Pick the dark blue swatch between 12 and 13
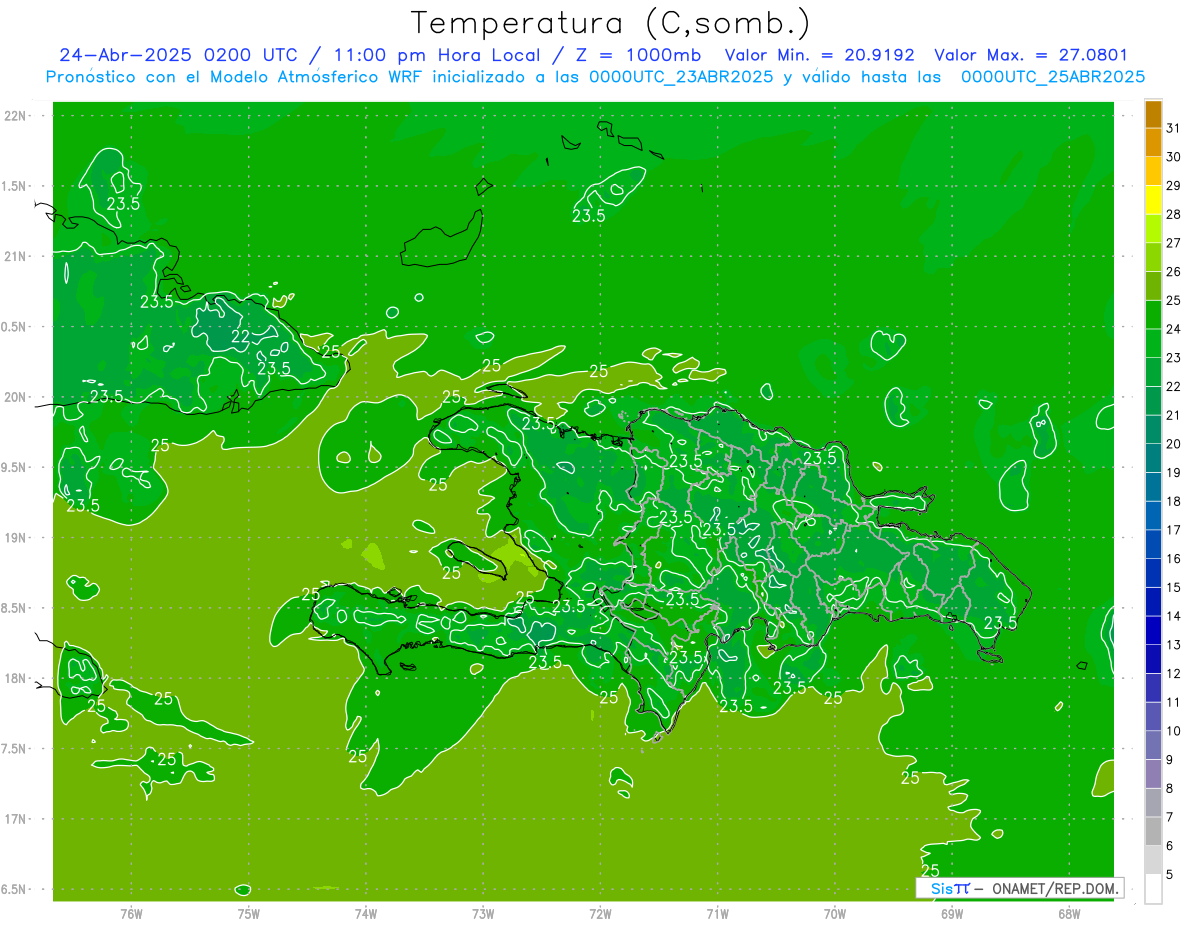Screen dimensions: 1200x927 click(x=1153, y=659)
